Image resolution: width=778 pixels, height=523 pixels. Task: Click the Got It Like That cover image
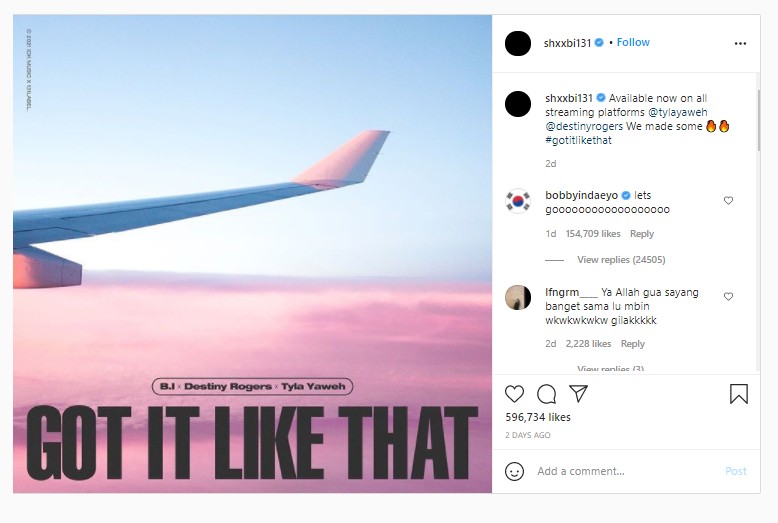[x=252, y=254]
